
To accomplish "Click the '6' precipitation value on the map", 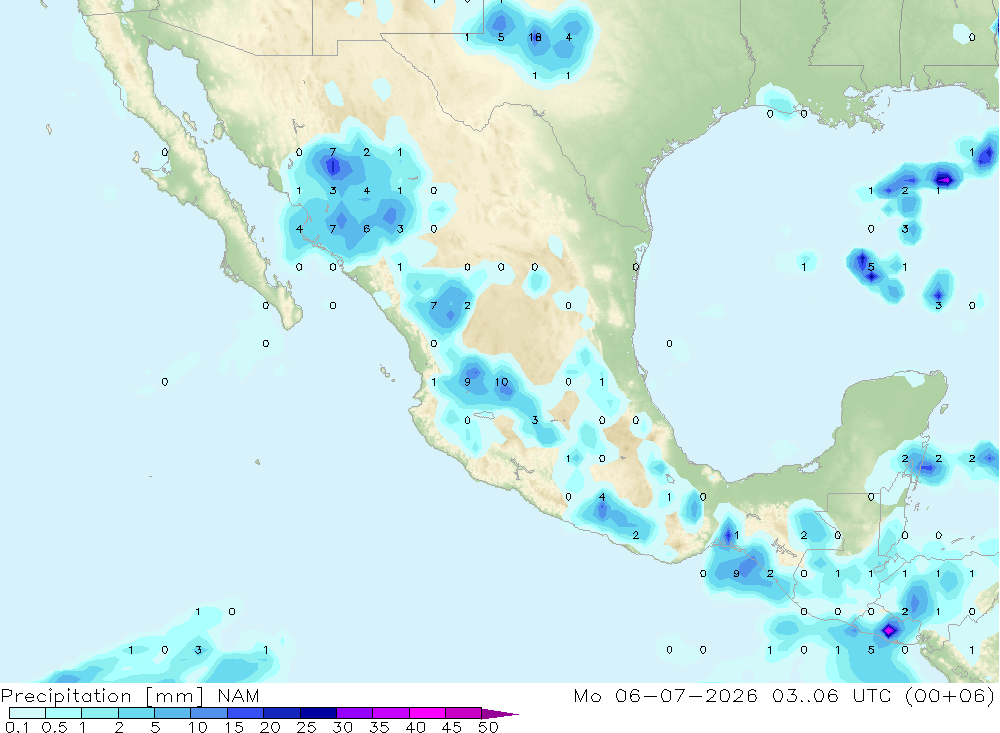I will pyautogui.click(x=366, y=228).
